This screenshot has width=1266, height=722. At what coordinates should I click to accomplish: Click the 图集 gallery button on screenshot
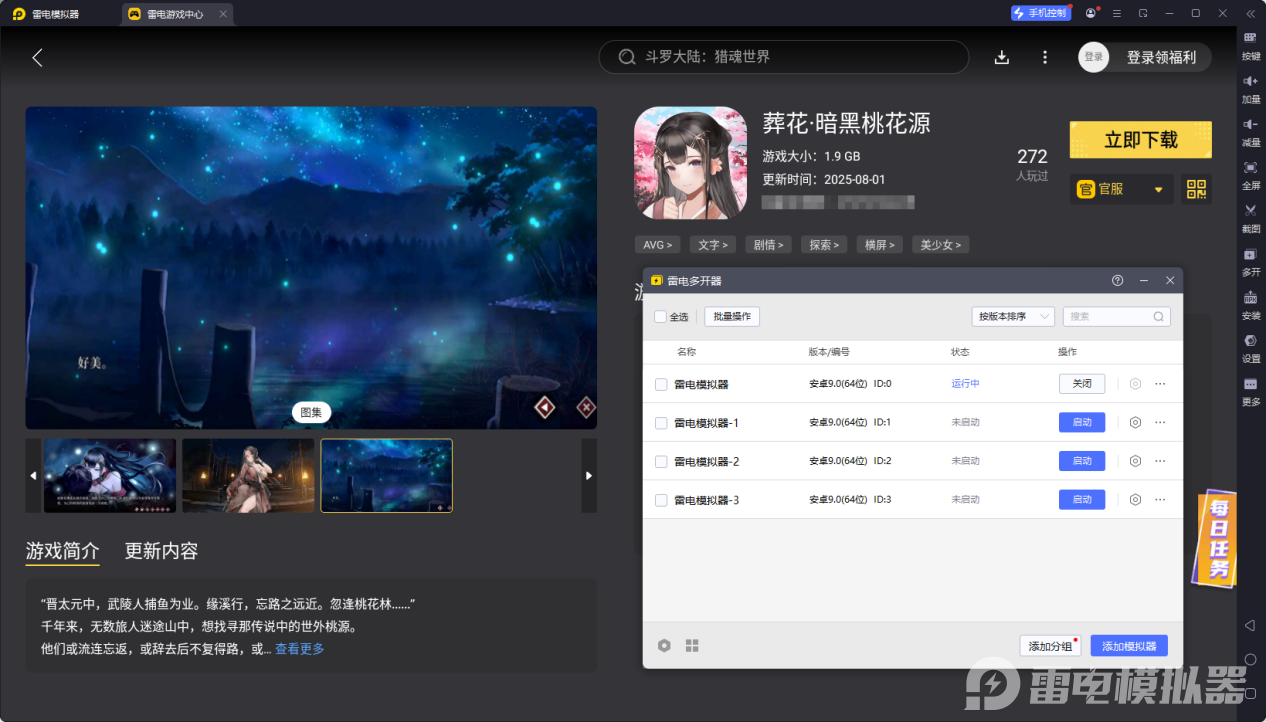coord(311,412)
